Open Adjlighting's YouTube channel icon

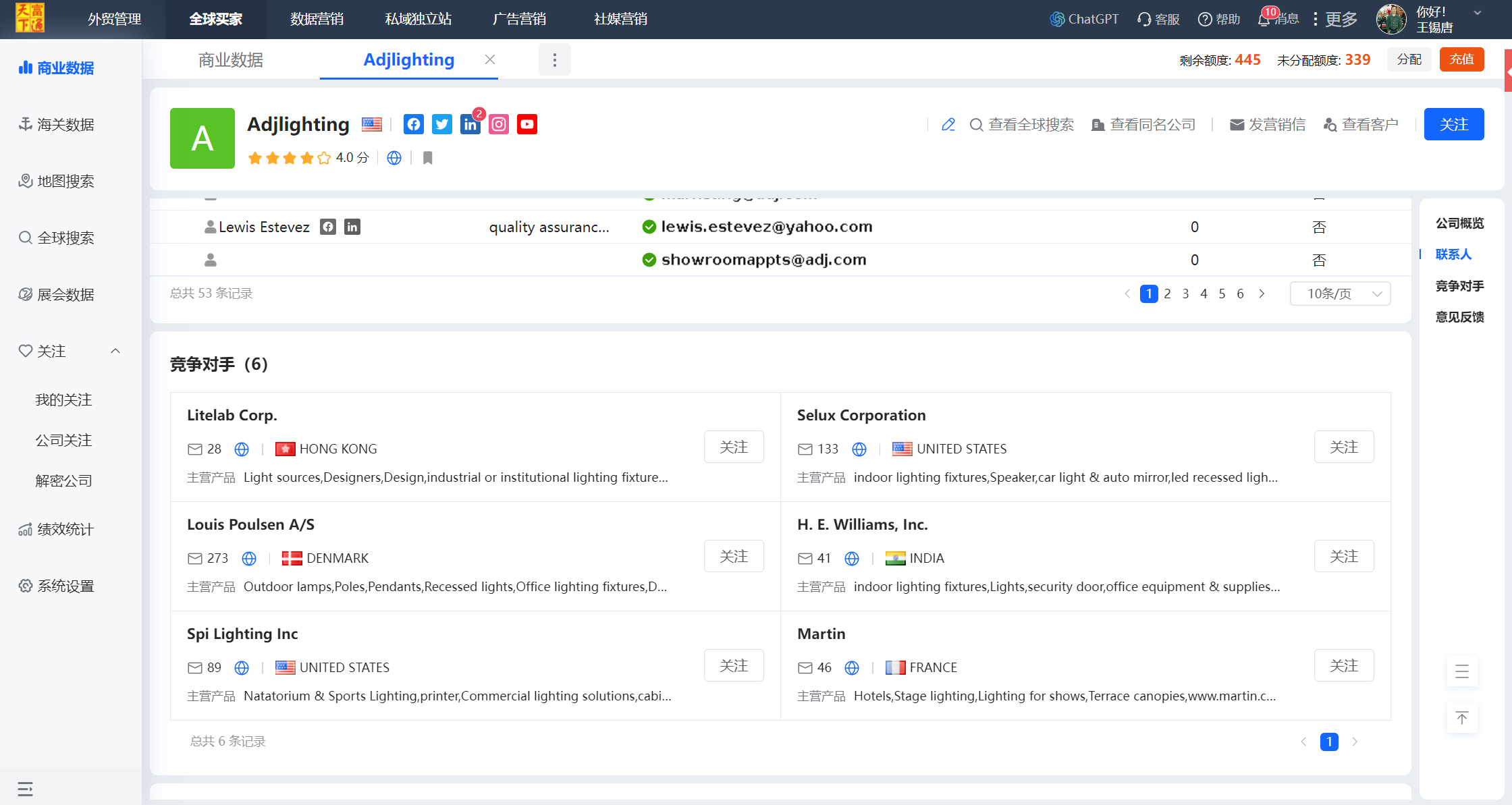click(527, 124)
